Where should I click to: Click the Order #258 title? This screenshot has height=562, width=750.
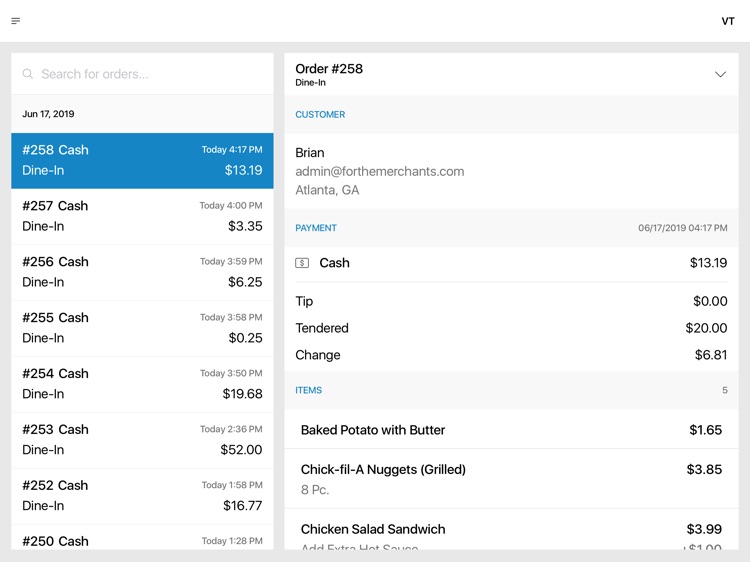329,69
